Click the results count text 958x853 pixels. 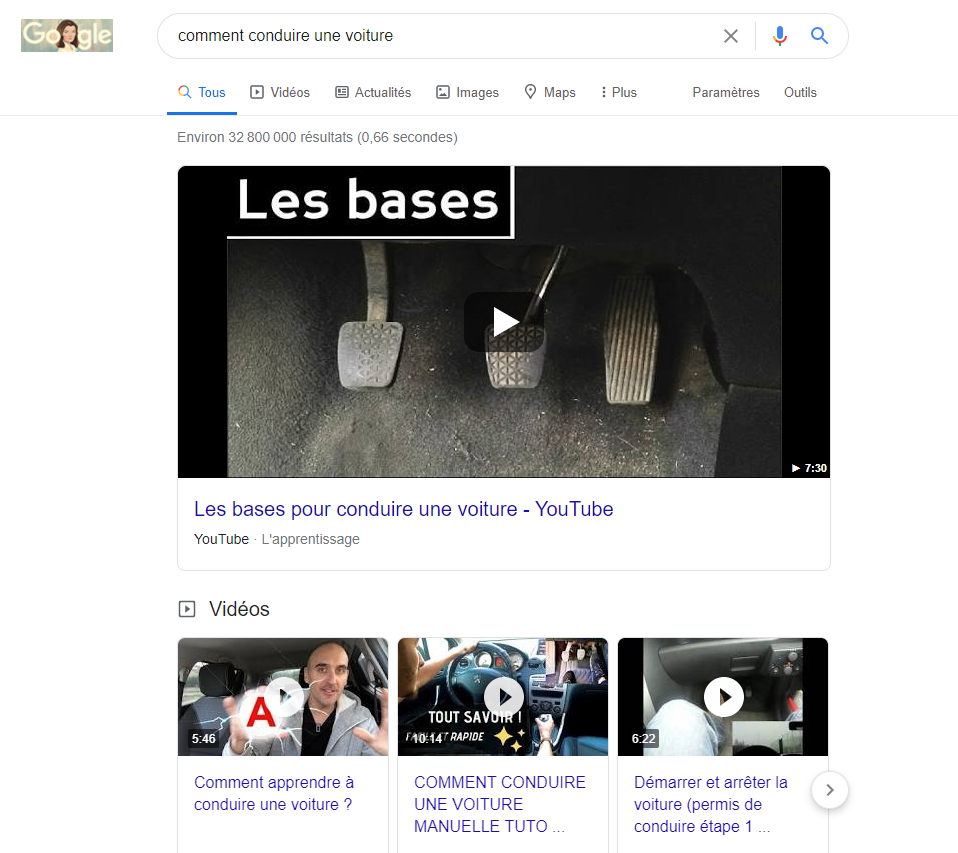pyautogui.click(x=317, y=137)
